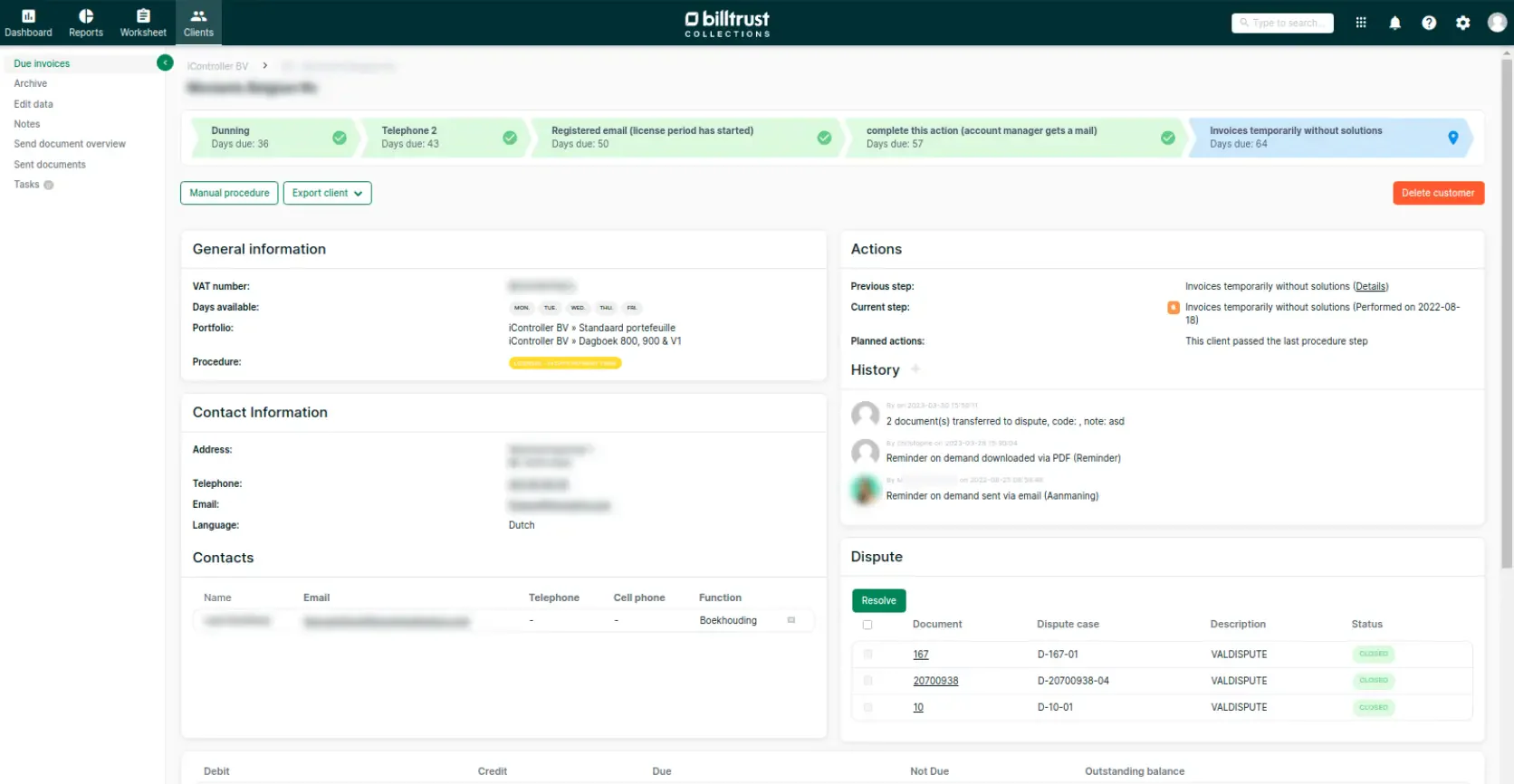Collapse the sidebar with green arrow
This screenshot has width=1514, height=784.
[x=165, y=62]
